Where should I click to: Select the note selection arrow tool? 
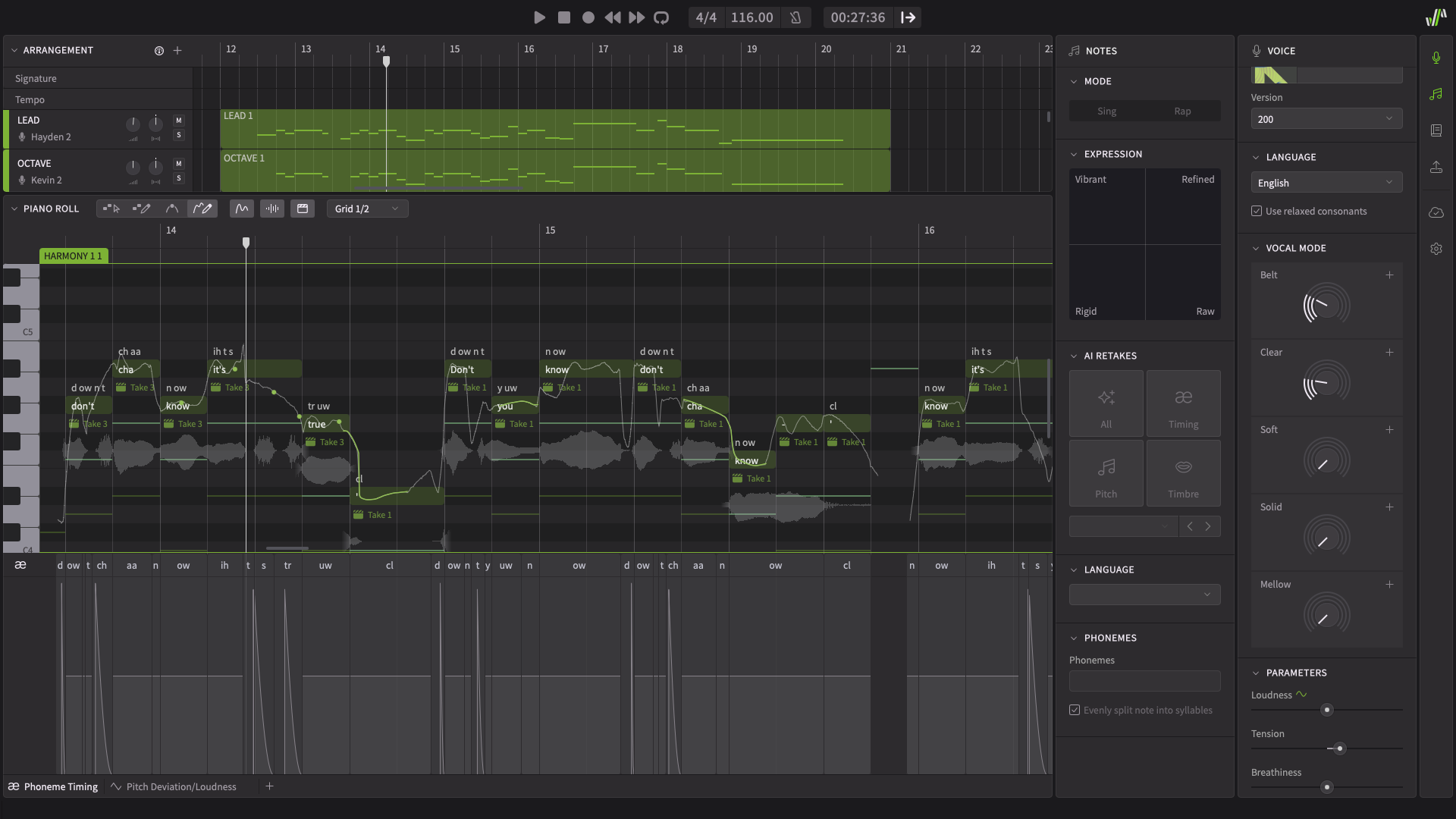(x=110, y=208)
